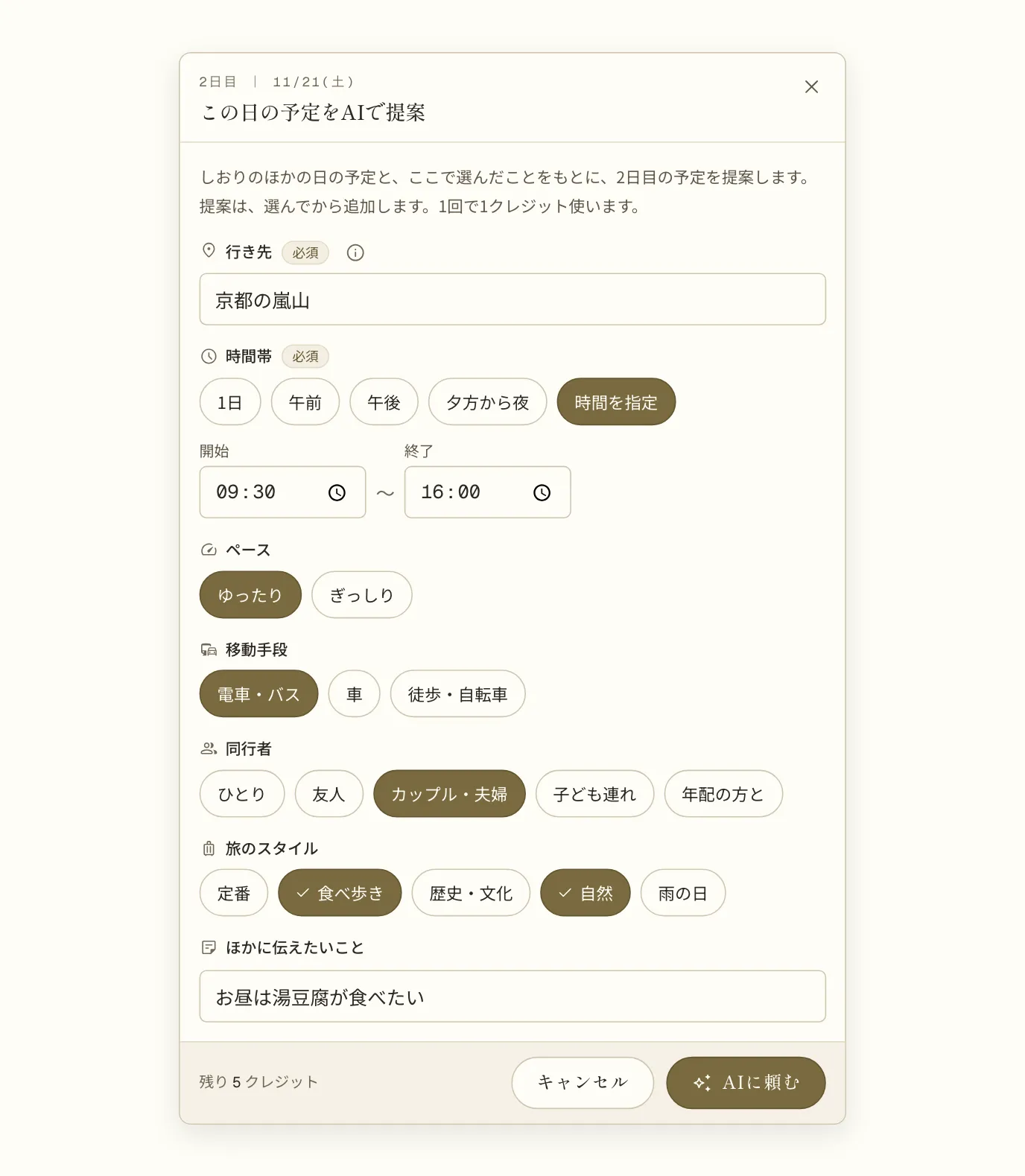Click the people icon beside 同行者
1025x1176 pixels.
pyautogui.click(x=209, y=748)
